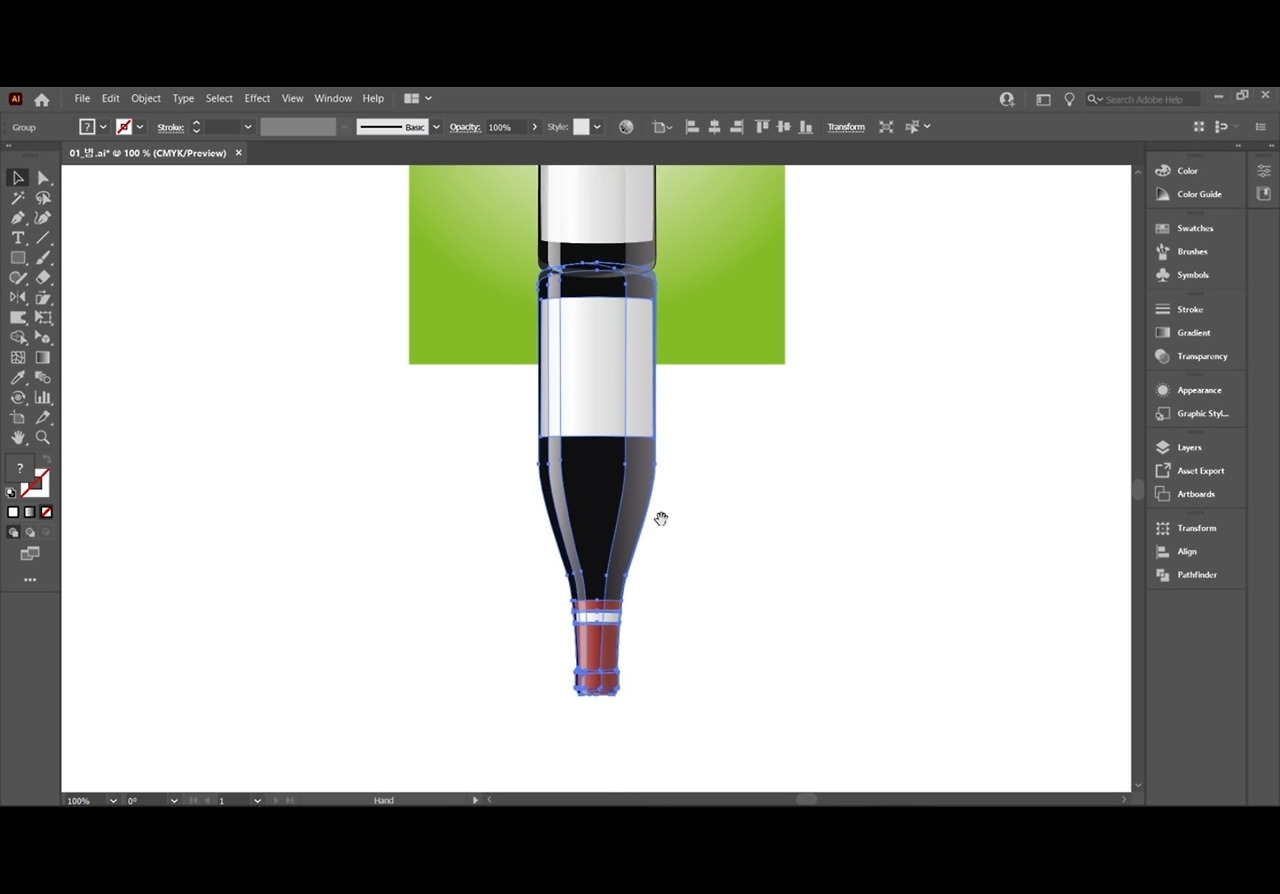Reset to default fill and stroke
The width and height of the screenshot is (1280, 894).
[11, 492]
